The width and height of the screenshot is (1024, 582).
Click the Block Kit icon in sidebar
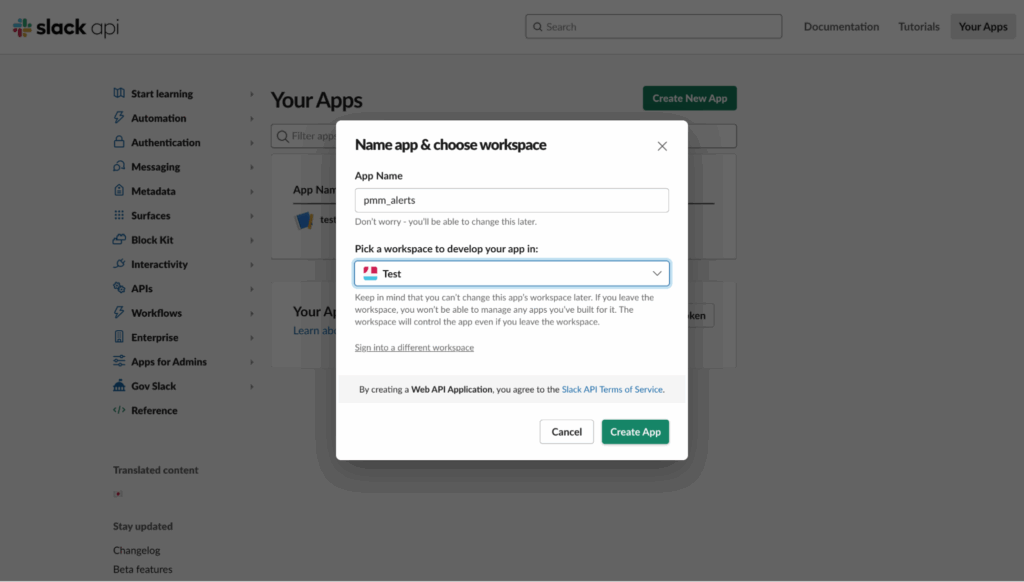119,240
